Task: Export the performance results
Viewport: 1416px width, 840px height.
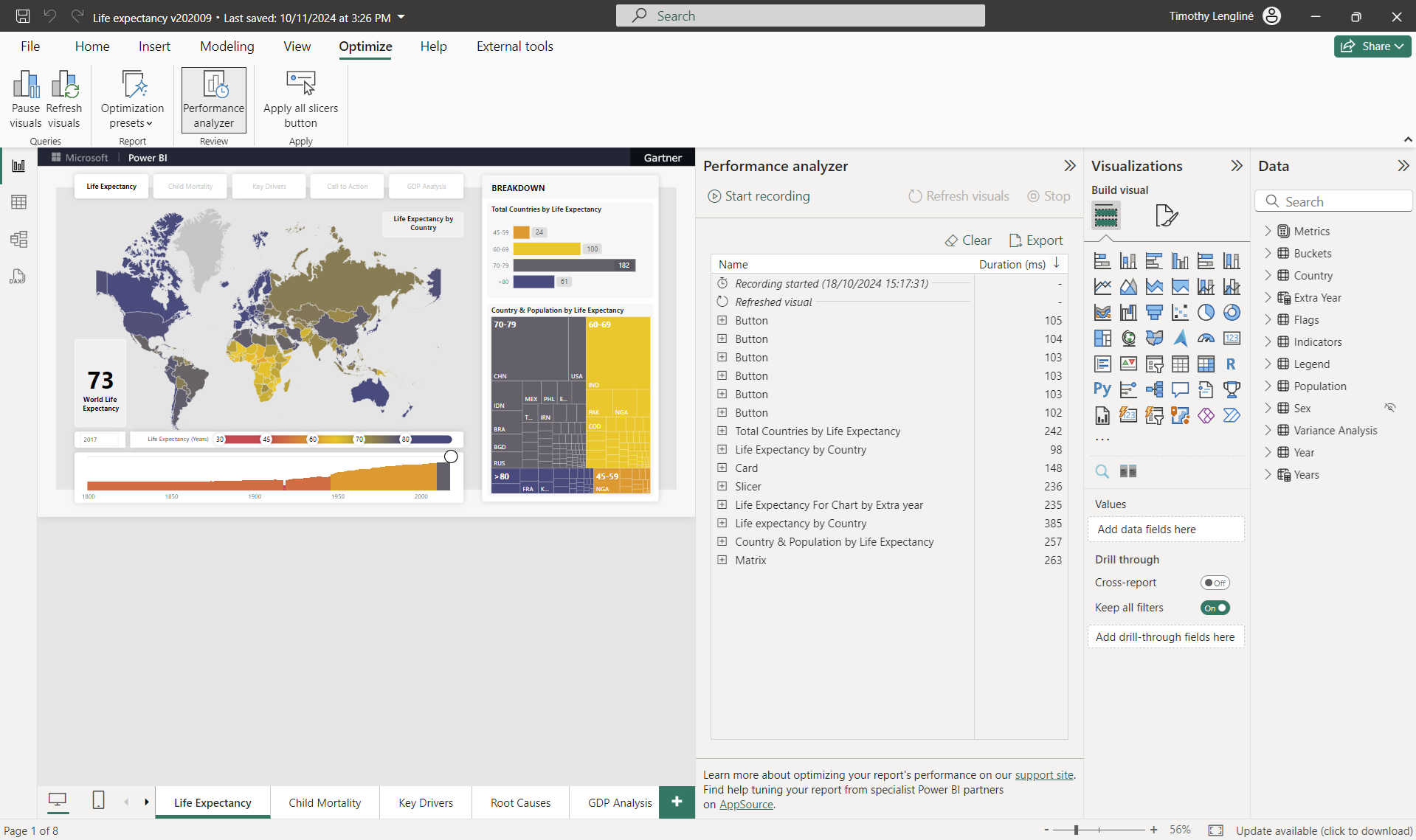Action: tap(1035, 240)
